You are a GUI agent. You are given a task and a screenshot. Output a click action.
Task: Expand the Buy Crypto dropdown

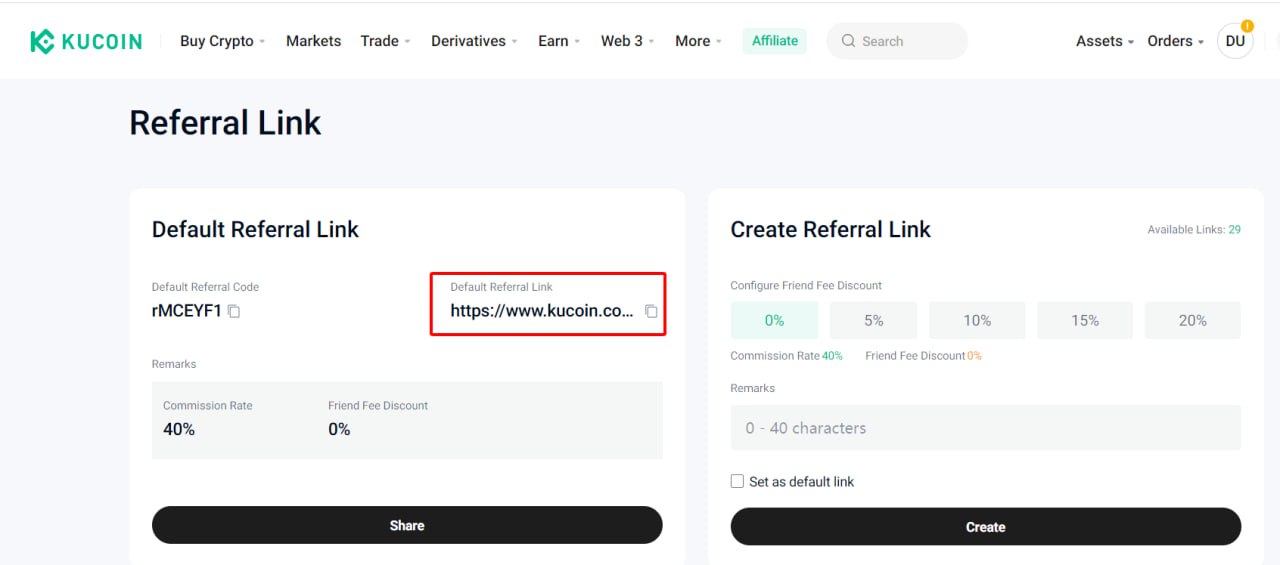[222, 41]
